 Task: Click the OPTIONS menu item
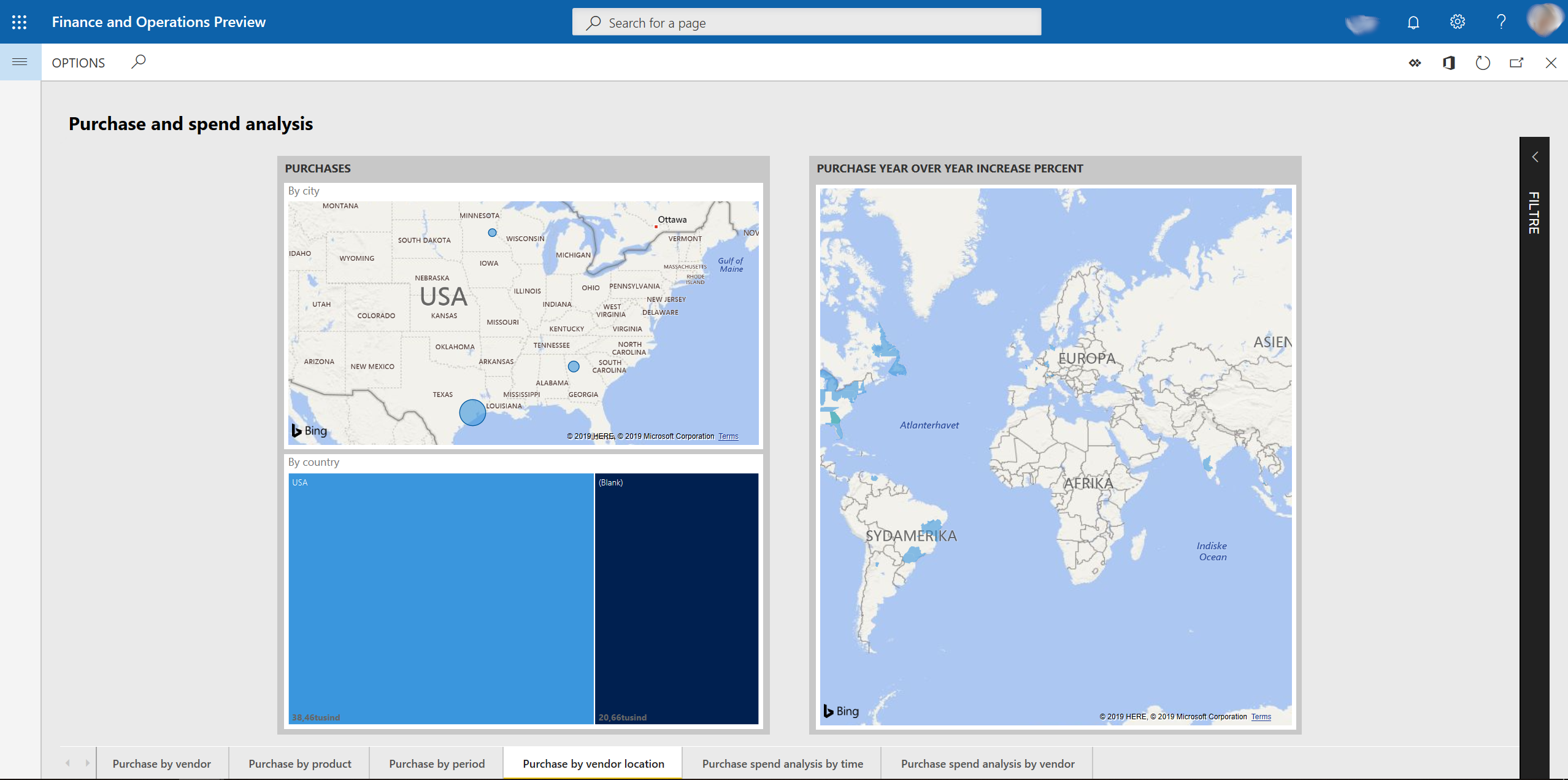point(78,62)
